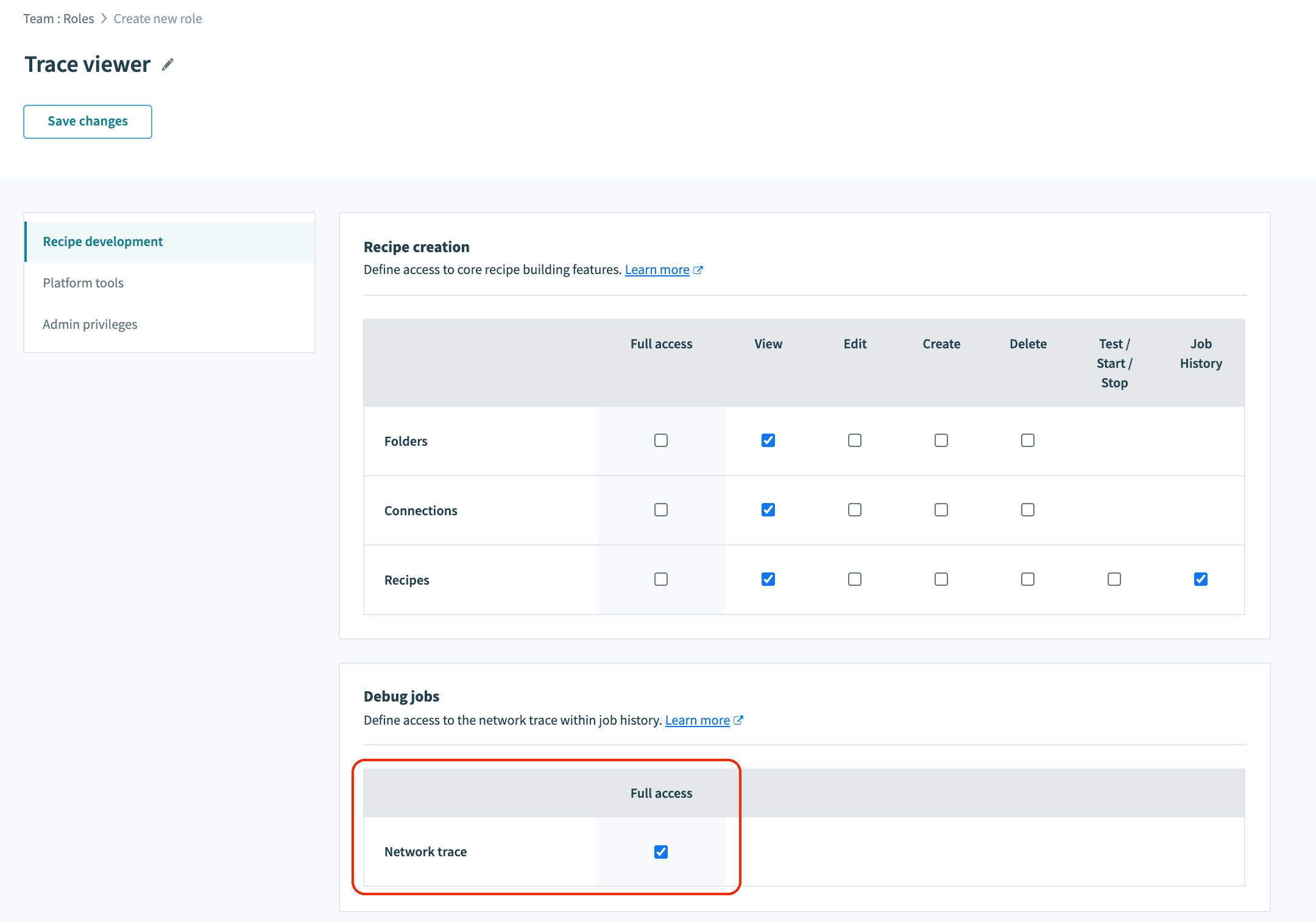Image resolution: width=1316 pixels, height=922 pixels.
Task: Uncheck View permission for Connections
Action: [768, 510]
